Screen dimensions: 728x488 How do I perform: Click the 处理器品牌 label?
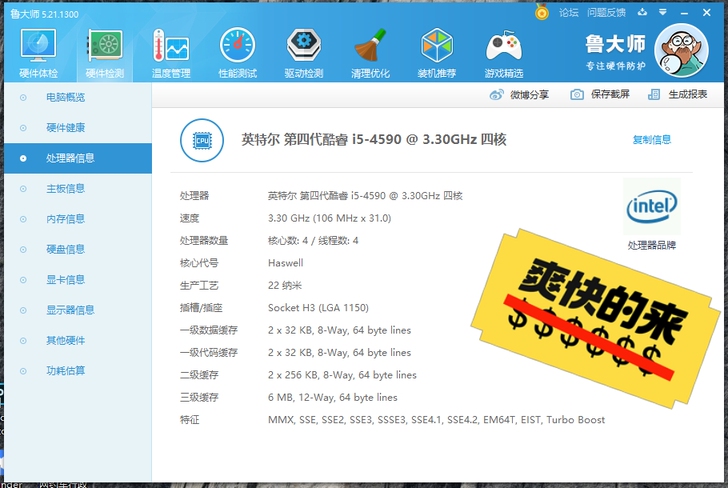(652, 245)
